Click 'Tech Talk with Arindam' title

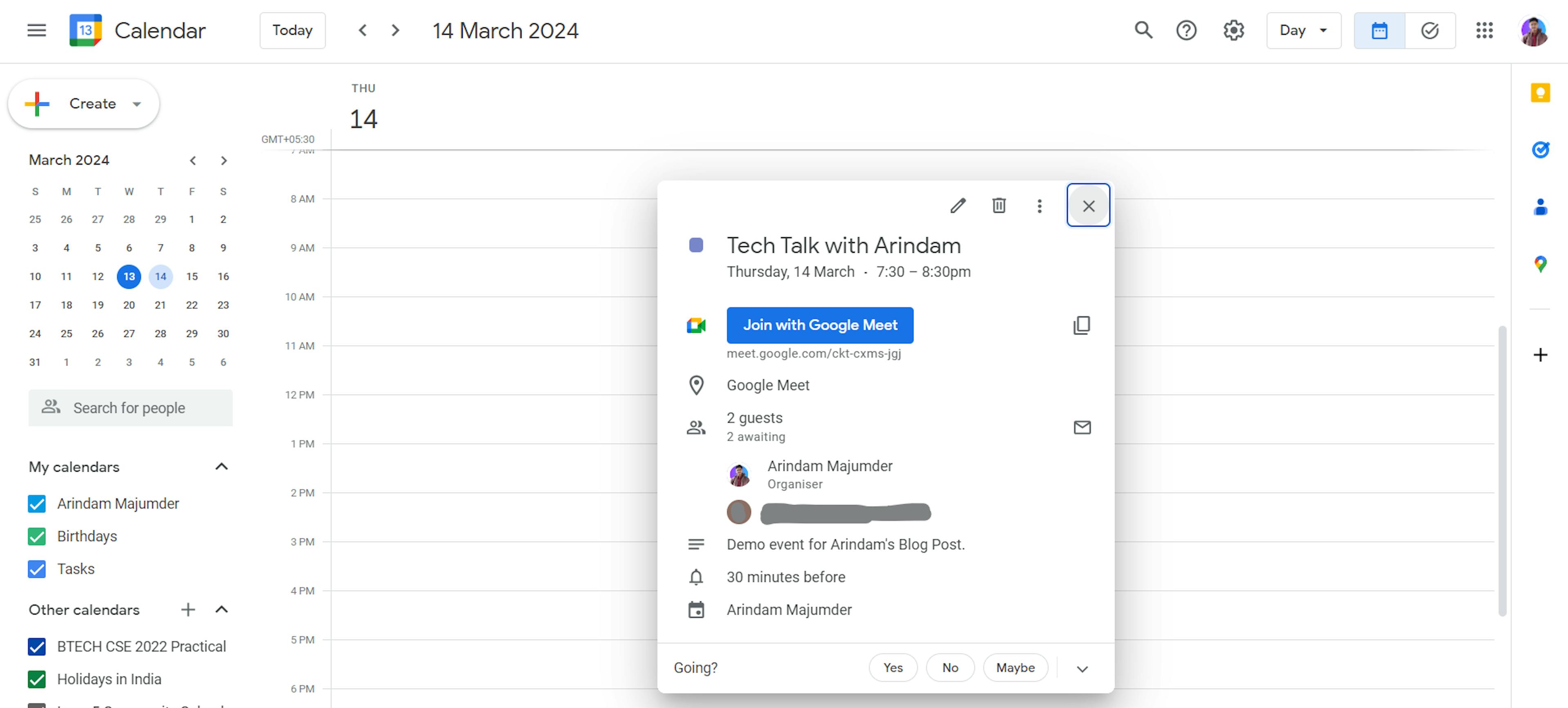844,245
